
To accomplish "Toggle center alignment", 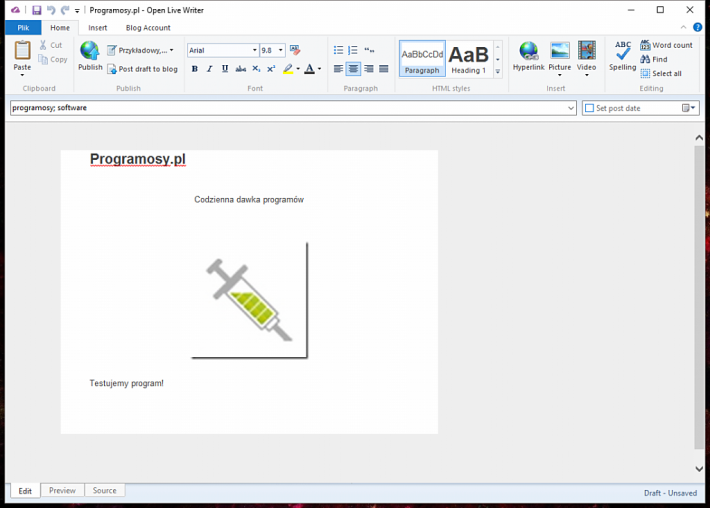I will (353, 69).
